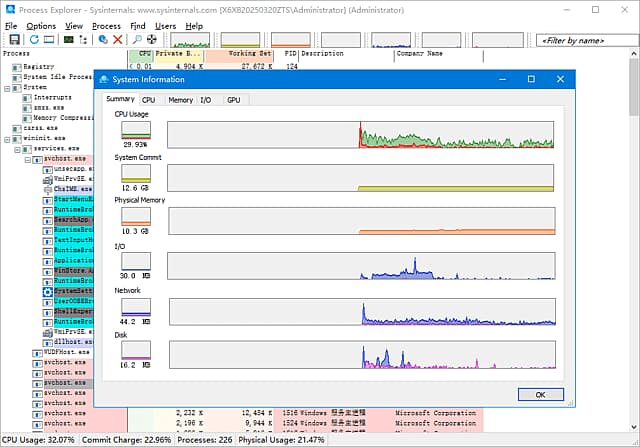Click the SystemSettings gear process icon

tap(47, 291)
